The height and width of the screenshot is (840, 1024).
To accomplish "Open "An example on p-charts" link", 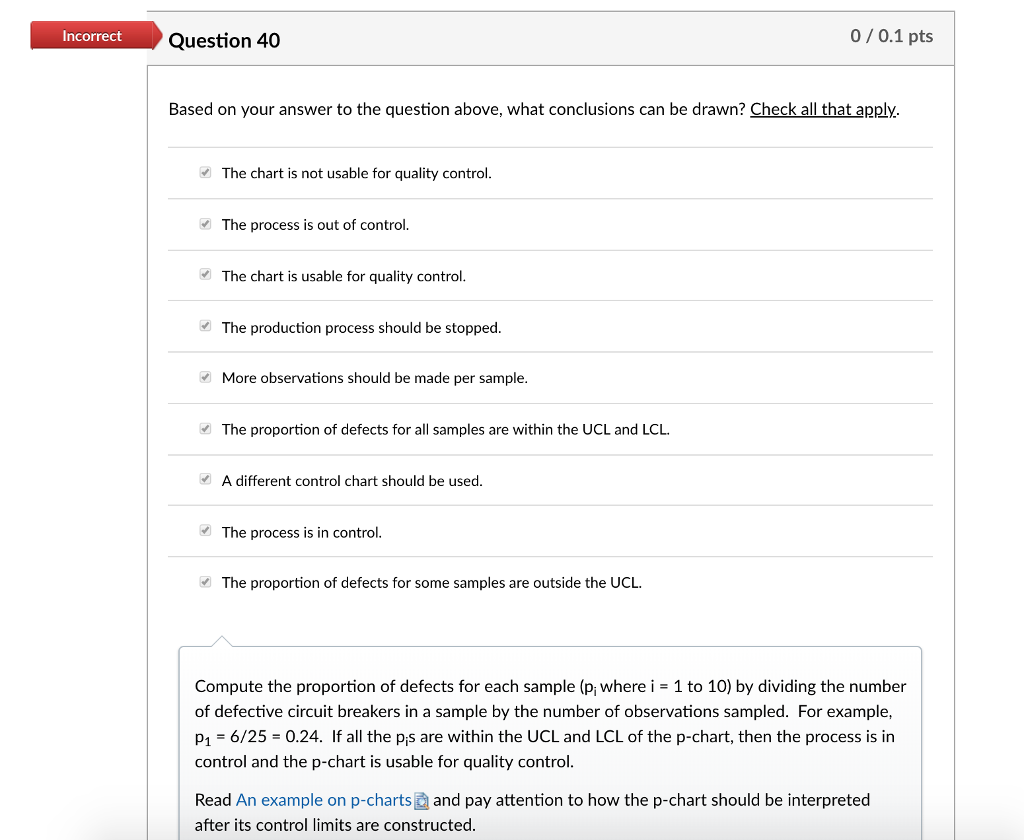I will (322, 799).
